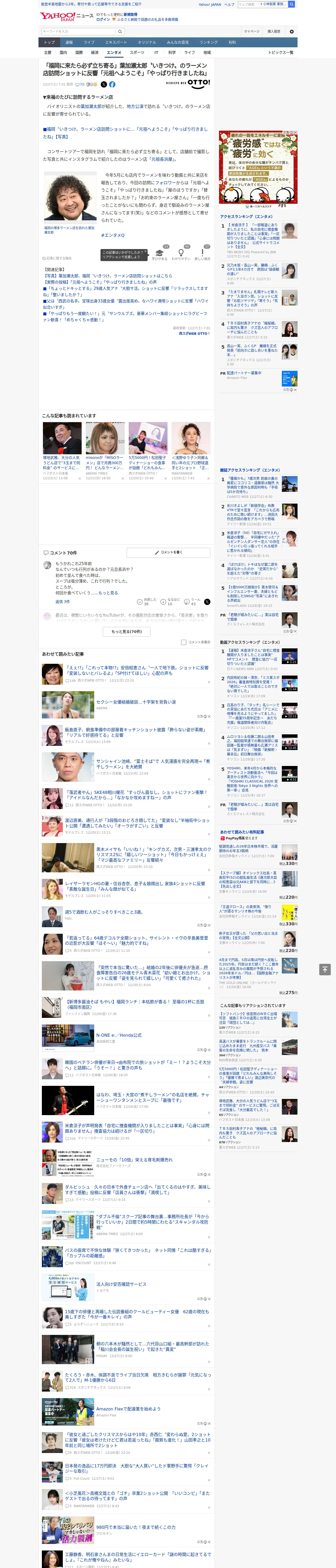The width and height of the screenshot is (336, 1568).
Task: Open the IT category
Action: point(156,52)
